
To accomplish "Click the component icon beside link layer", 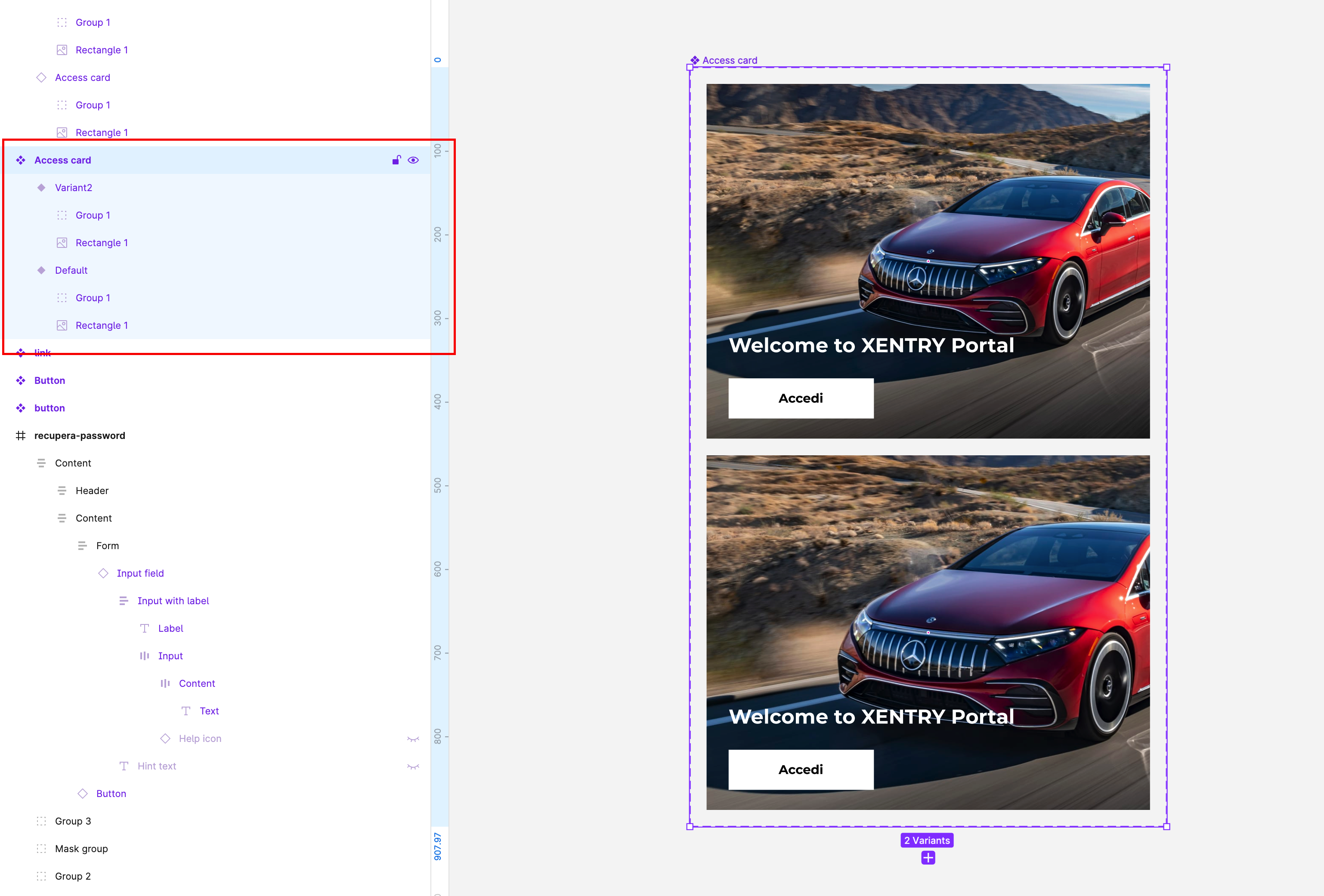I will [21, 352].
